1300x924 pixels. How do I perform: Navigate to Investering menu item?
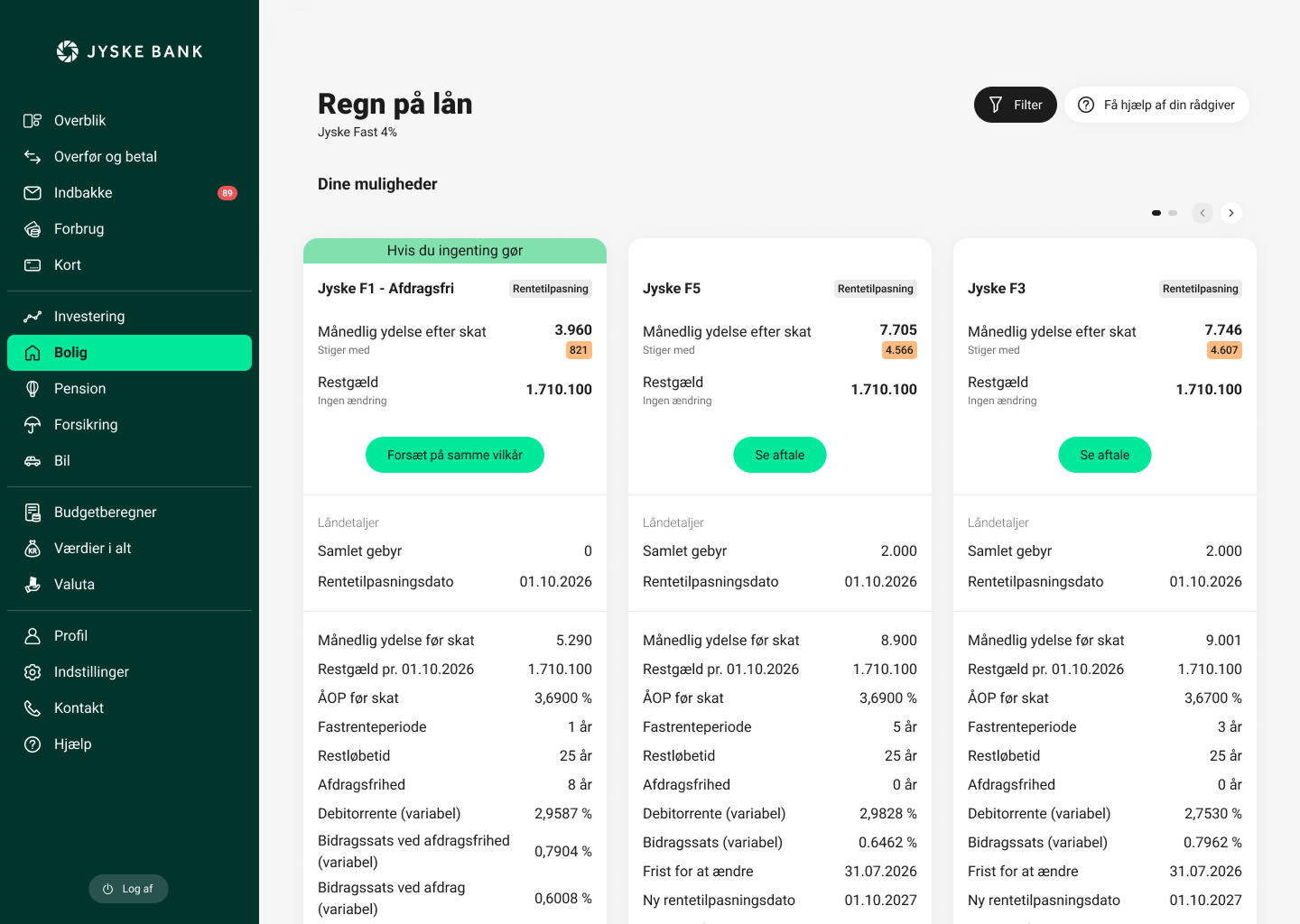pos(129,317)
